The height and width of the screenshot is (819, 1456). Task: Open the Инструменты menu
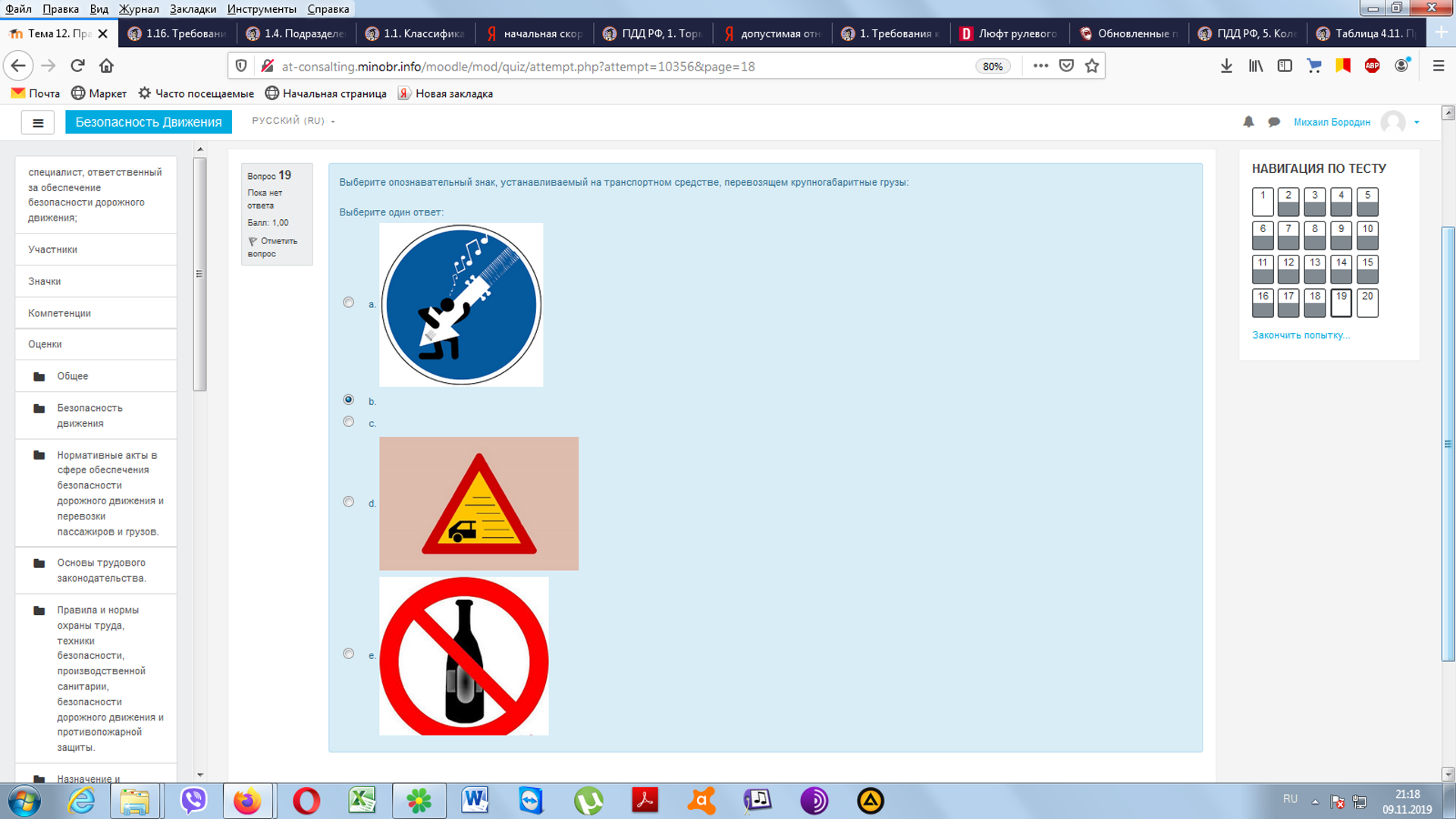[x=262, y=9]
